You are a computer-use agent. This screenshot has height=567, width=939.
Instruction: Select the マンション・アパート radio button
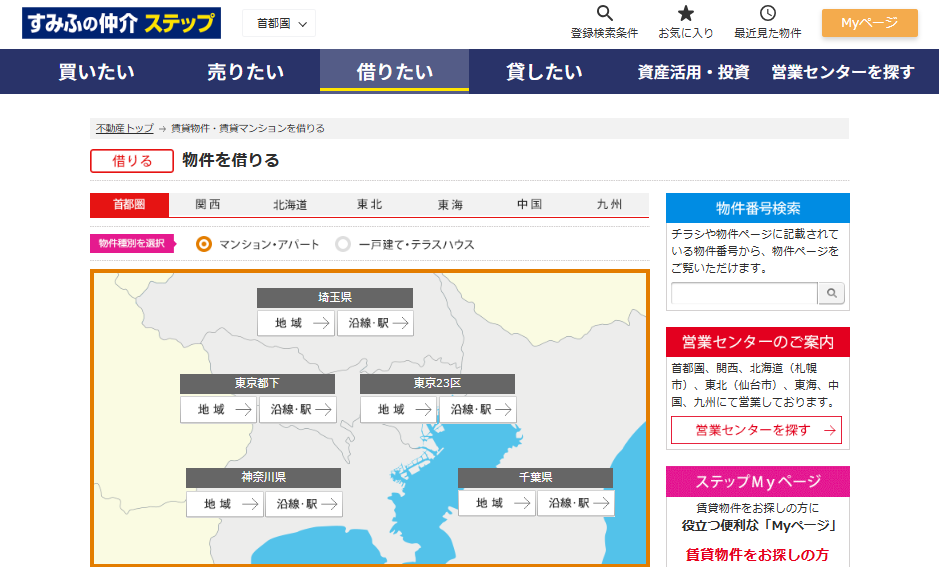pos(204,244)
